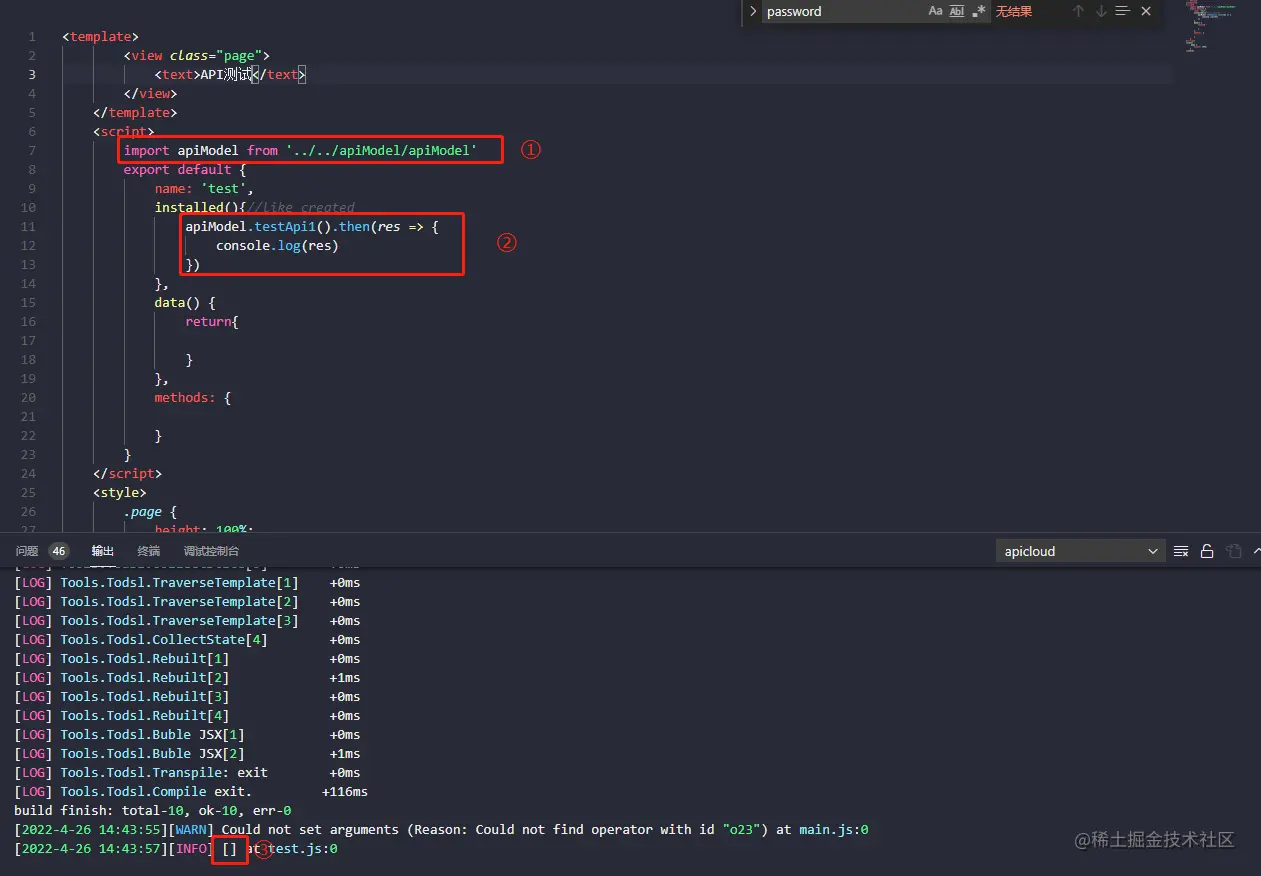Switch to the 终端 (Terminal) tab

click(149, 551)
